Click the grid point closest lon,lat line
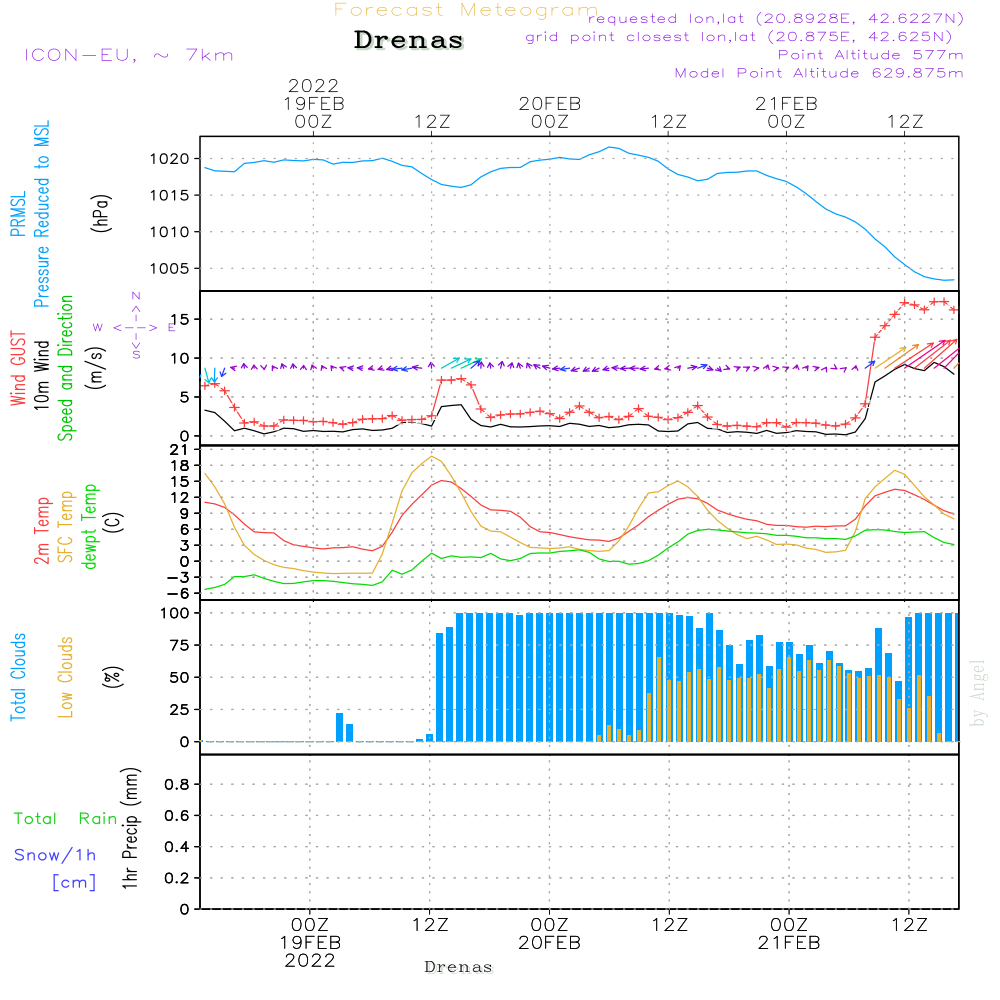This screenshot has height=1000, width=1000. coord(739,37)
